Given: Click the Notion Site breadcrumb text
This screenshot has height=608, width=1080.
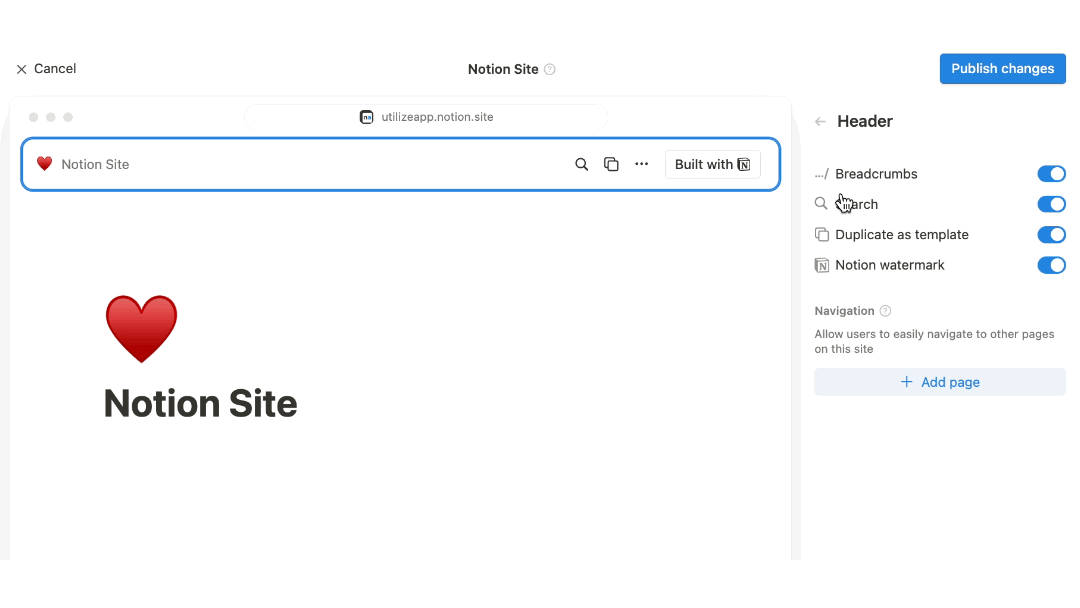Looking at the screenshot, I should coord(95,165).
